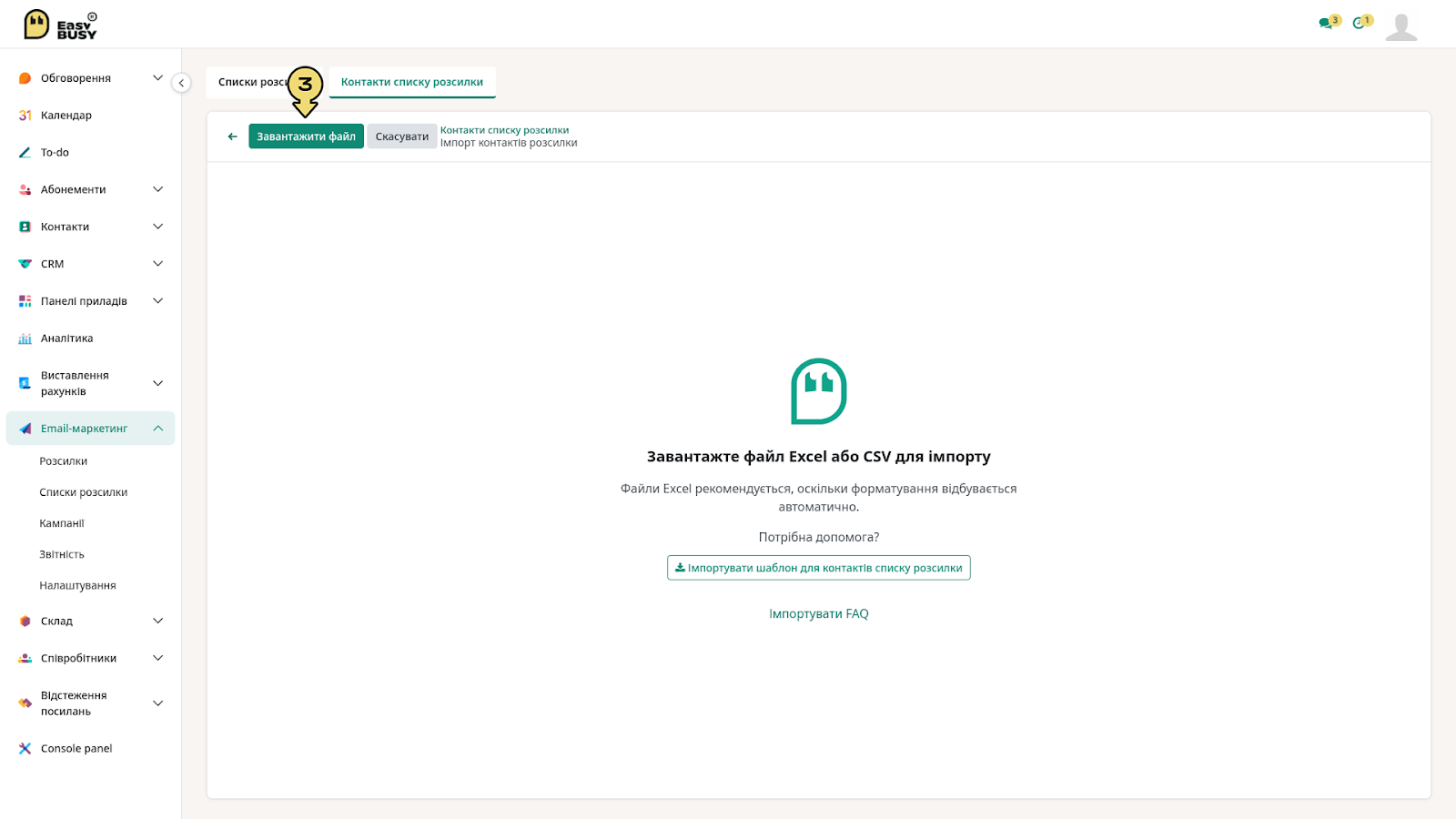Click the Відстеження посилань link icon
This screenshot has height=819, width=1456.
point(25,703)
